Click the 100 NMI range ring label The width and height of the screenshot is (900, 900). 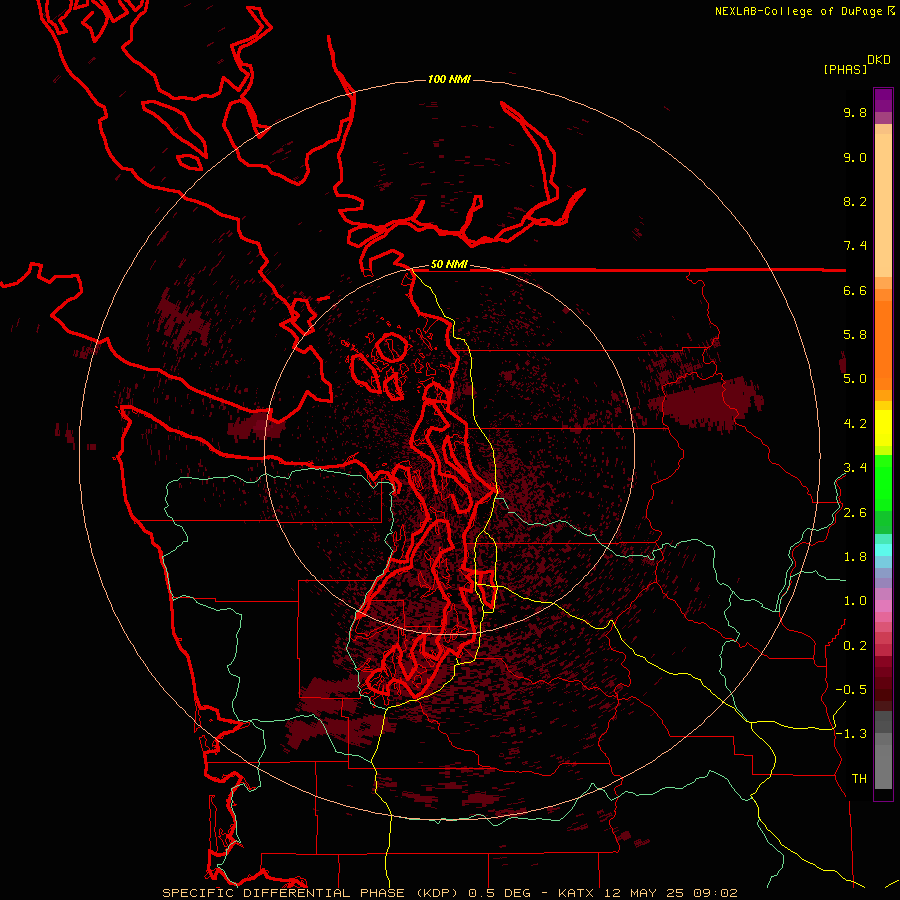[449, 79]
